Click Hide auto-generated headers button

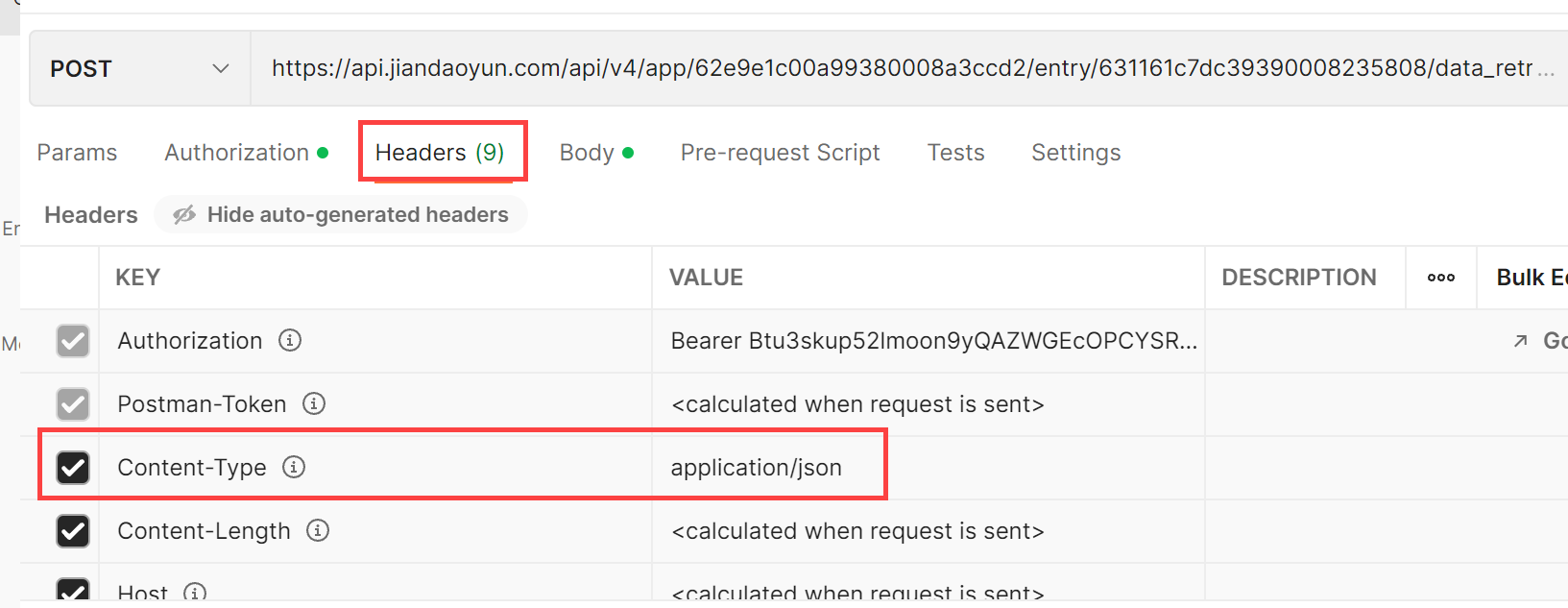point(357,215)
